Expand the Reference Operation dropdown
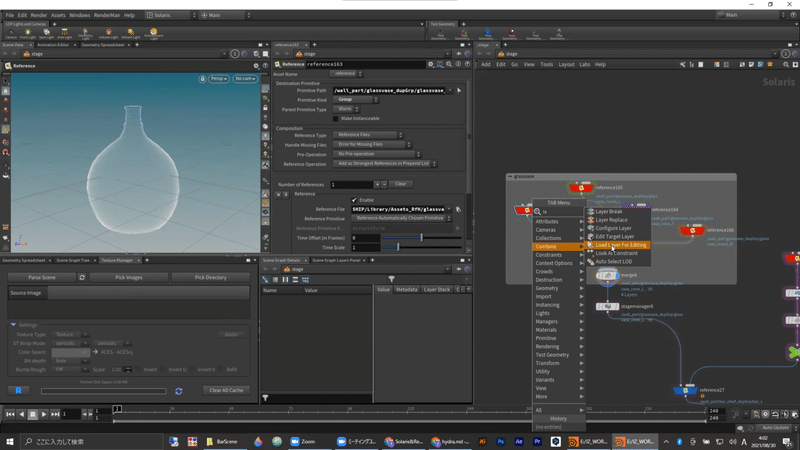Image resolution: width=800 pixels, height=450 pixels. pyautogui.click(x=385, y=164)
